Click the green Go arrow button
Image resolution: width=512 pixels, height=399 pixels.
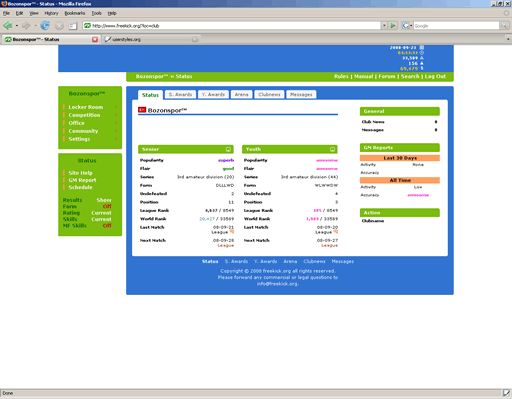coord(393,25)
